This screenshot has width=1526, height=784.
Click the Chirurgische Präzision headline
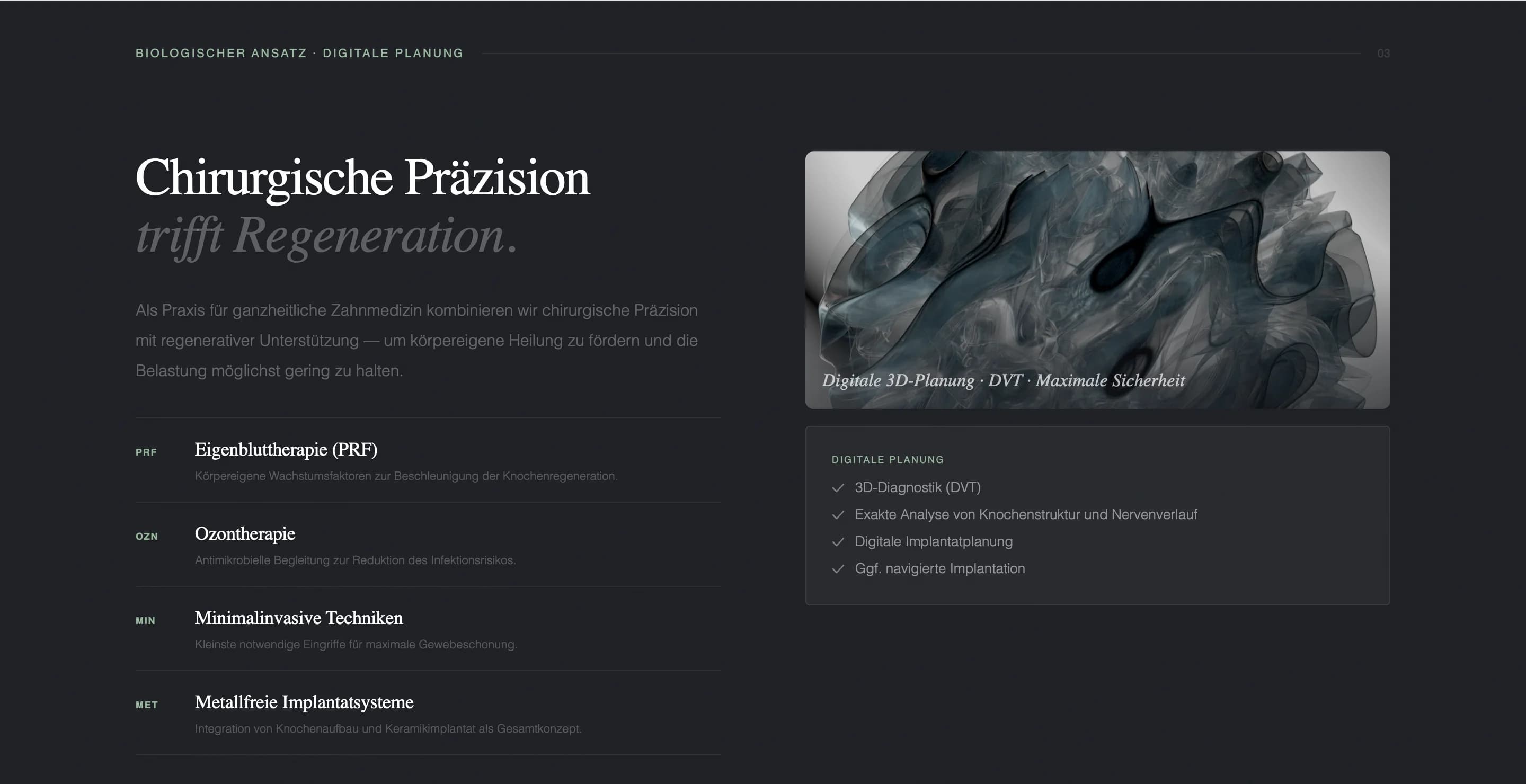tap(362, 177)
